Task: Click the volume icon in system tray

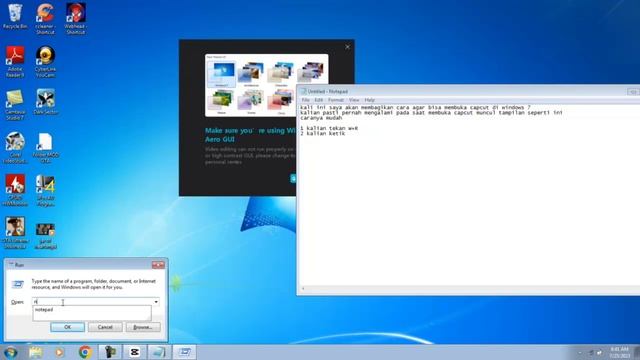Action: coord(600,352)
